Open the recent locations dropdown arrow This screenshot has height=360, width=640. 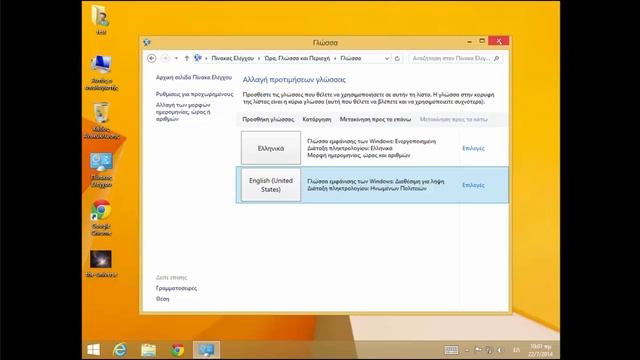tap(176, 58)
